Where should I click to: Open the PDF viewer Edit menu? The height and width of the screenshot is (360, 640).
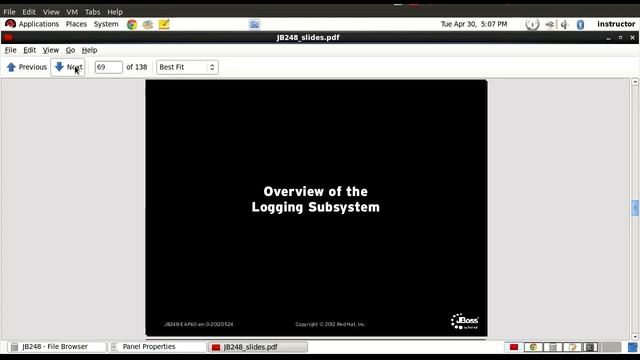(x=29, y=50)
